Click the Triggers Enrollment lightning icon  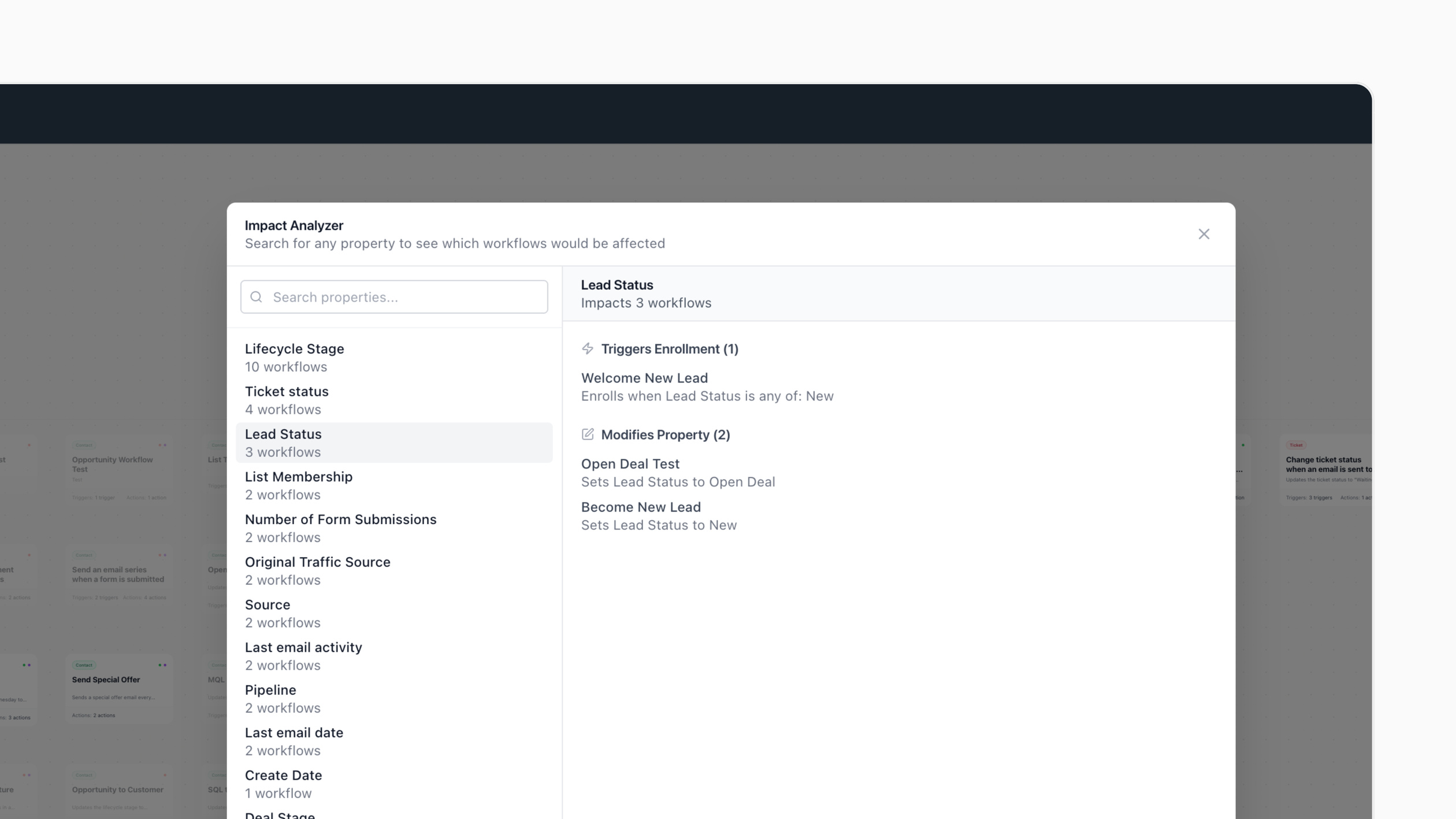pos(587,349)
